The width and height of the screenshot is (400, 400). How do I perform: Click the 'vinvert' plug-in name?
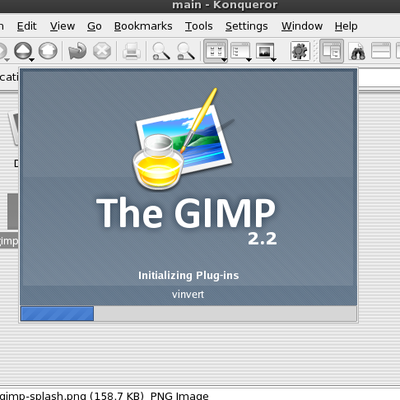pyautogui.click(x=188, y=294)
